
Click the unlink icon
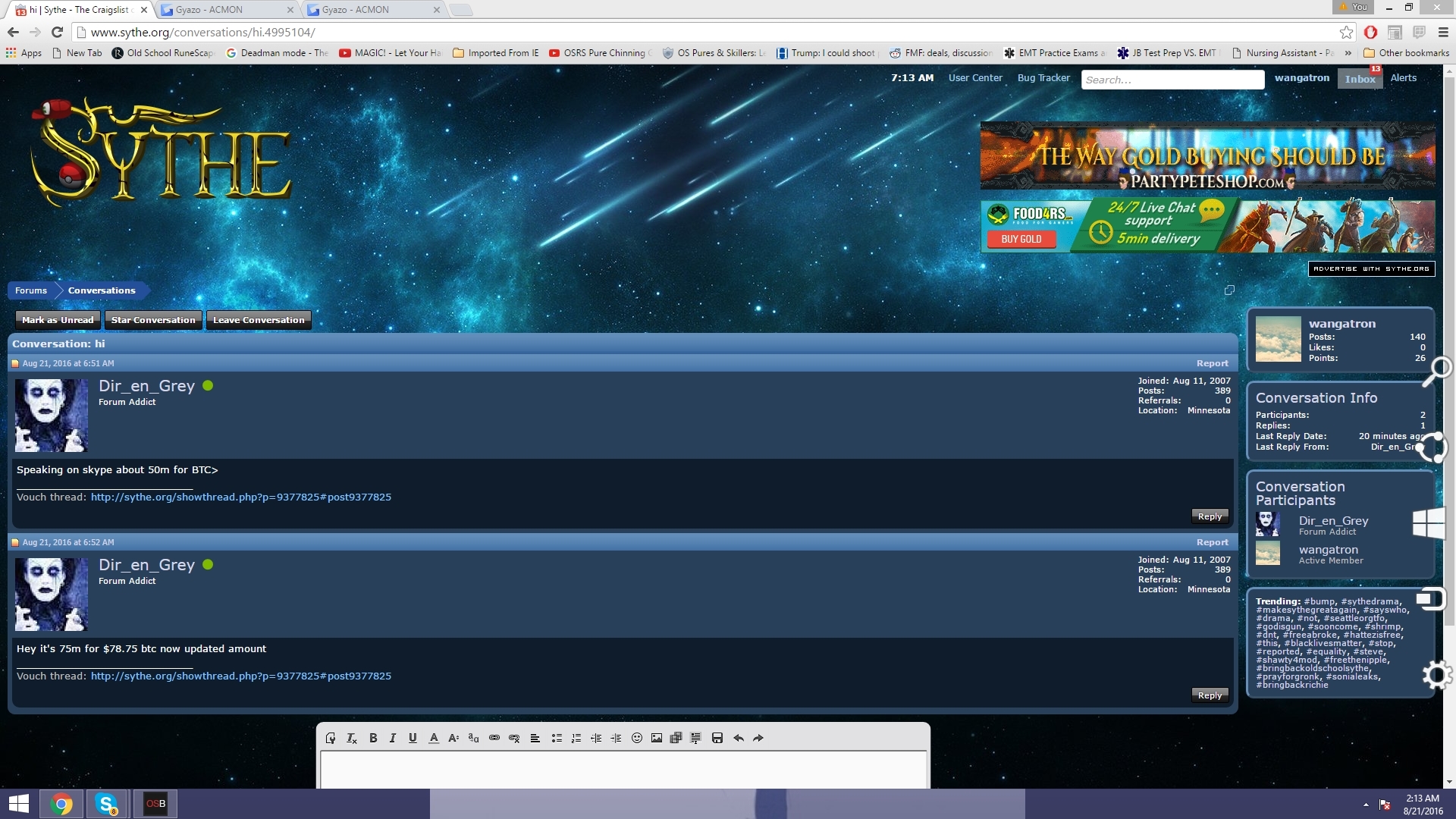coord(514,738)
